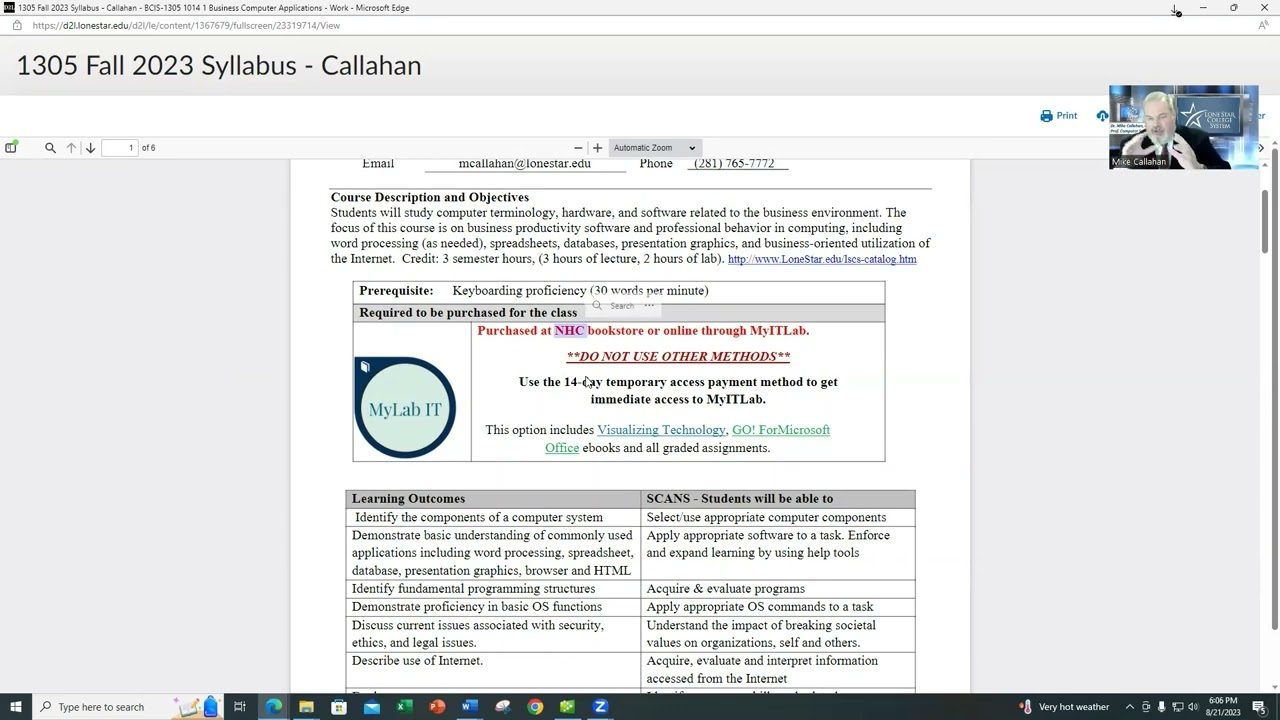Open Zoom app from the taskbar
The width and height of the screenshot is (1280, 720).
(x=600, y=707)
